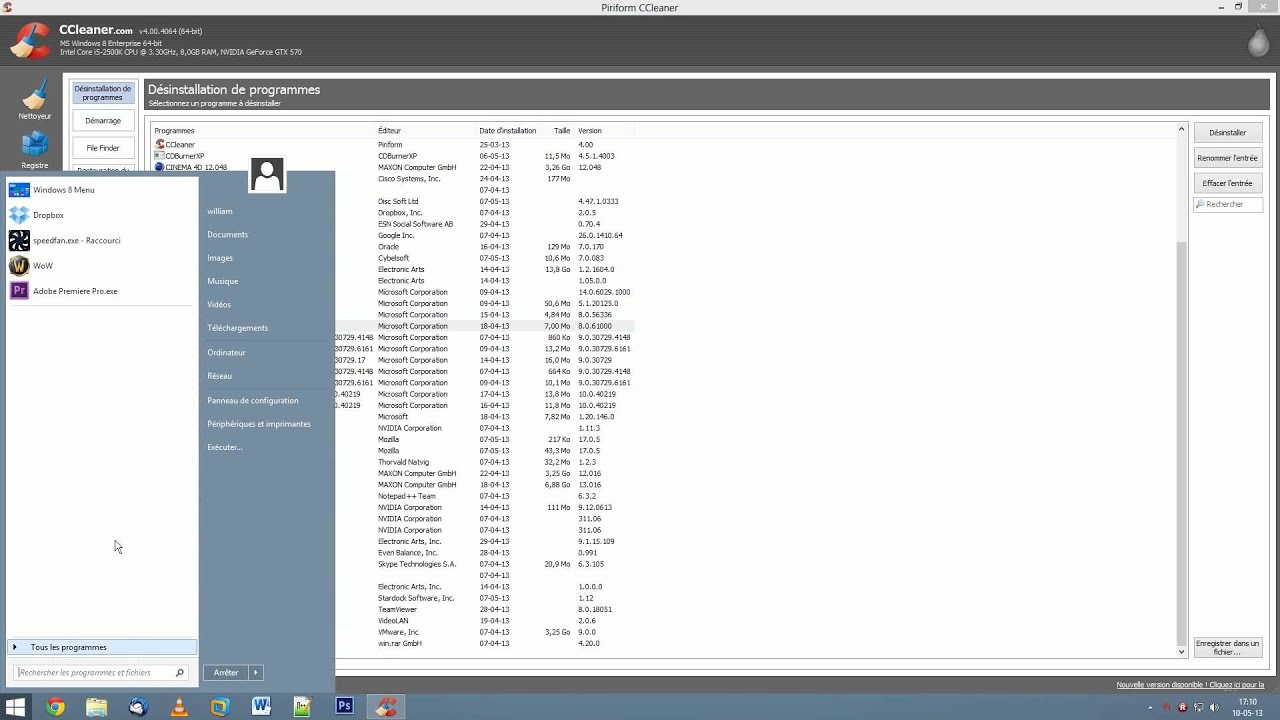
Task: Choose Exécuter... in the Start menu
Action: tap(225, 447)
